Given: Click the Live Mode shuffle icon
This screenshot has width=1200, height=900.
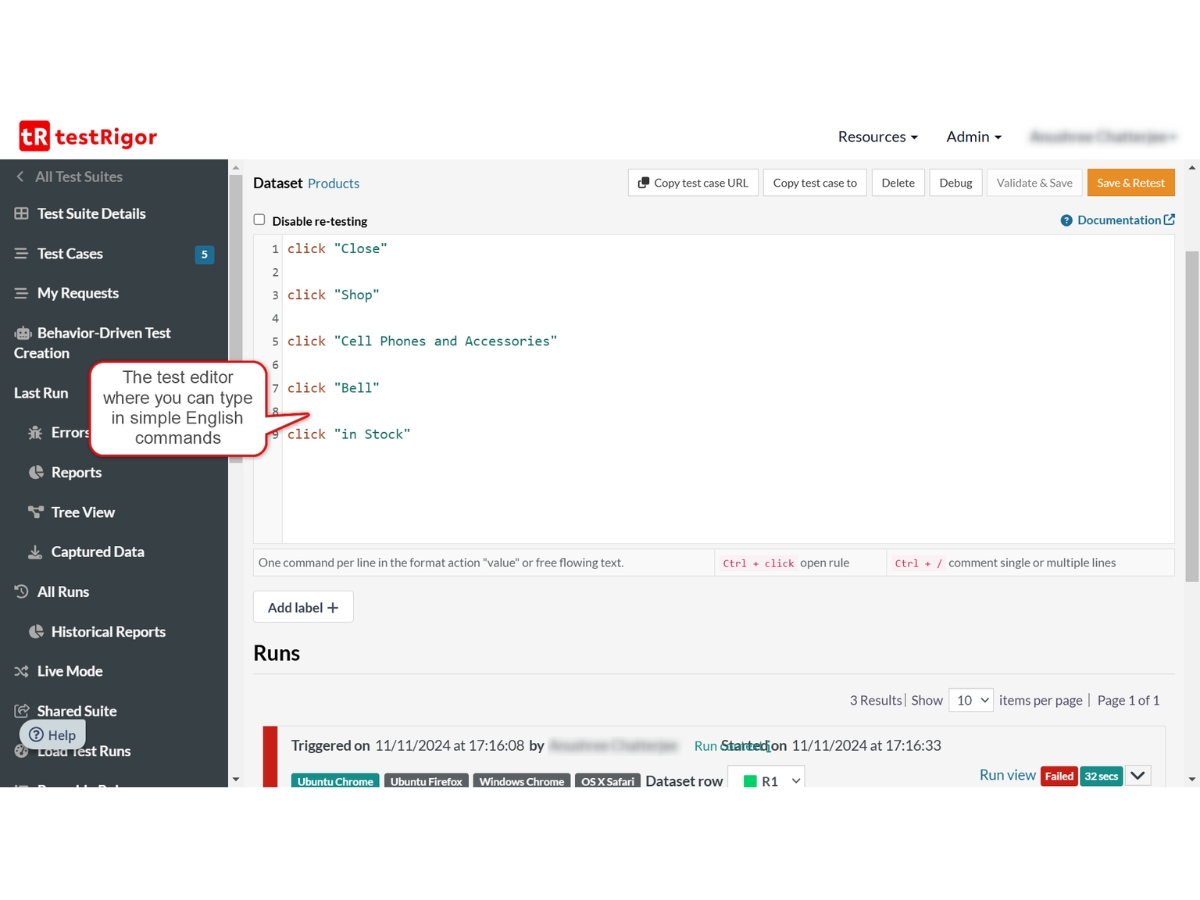Looking at the screenshot, I should tap(21, 672).
